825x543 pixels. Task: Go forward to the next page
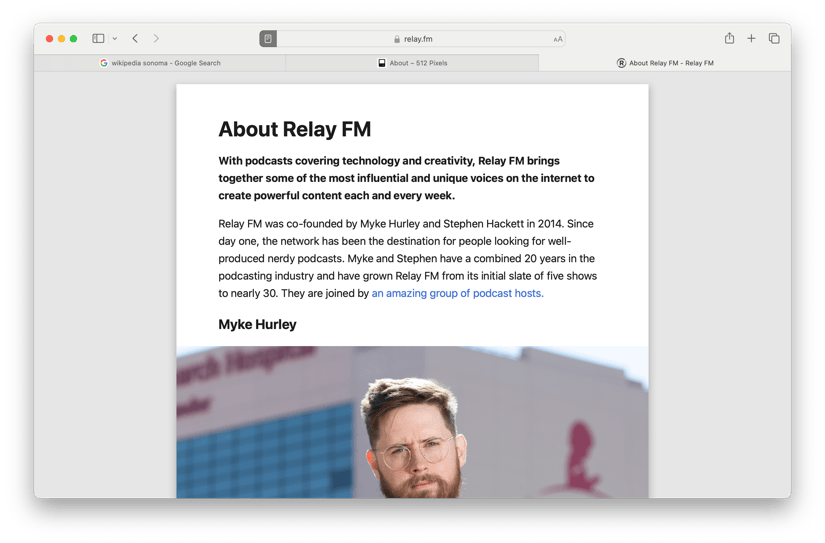point(156,38)
